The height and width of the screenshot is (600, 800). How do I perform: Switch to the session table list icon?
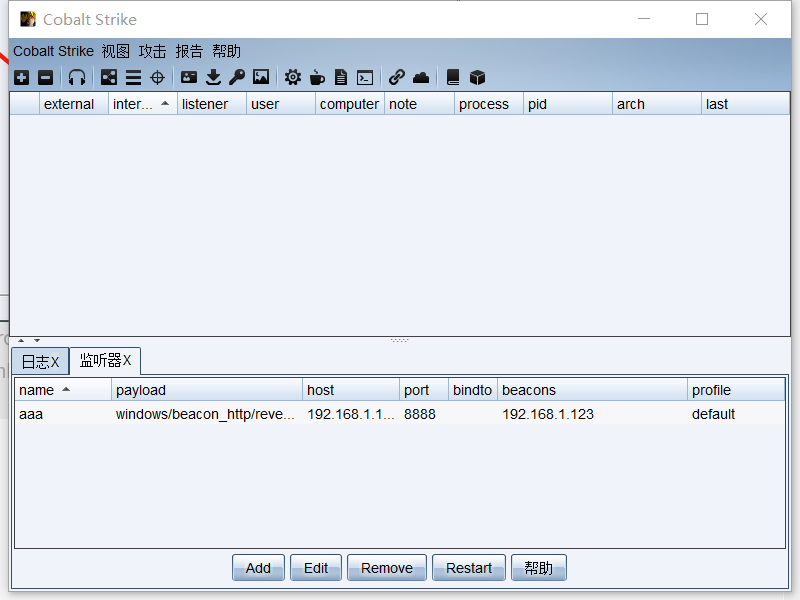[133, 78]
